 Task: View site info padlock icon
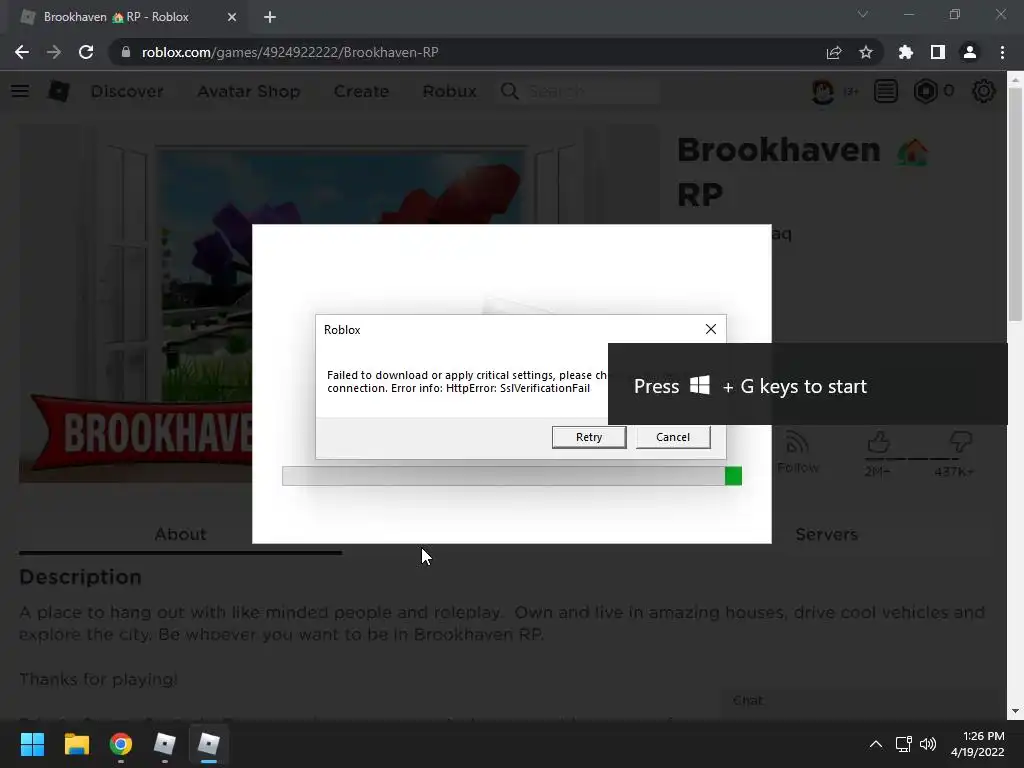click(x=126, y=52)
